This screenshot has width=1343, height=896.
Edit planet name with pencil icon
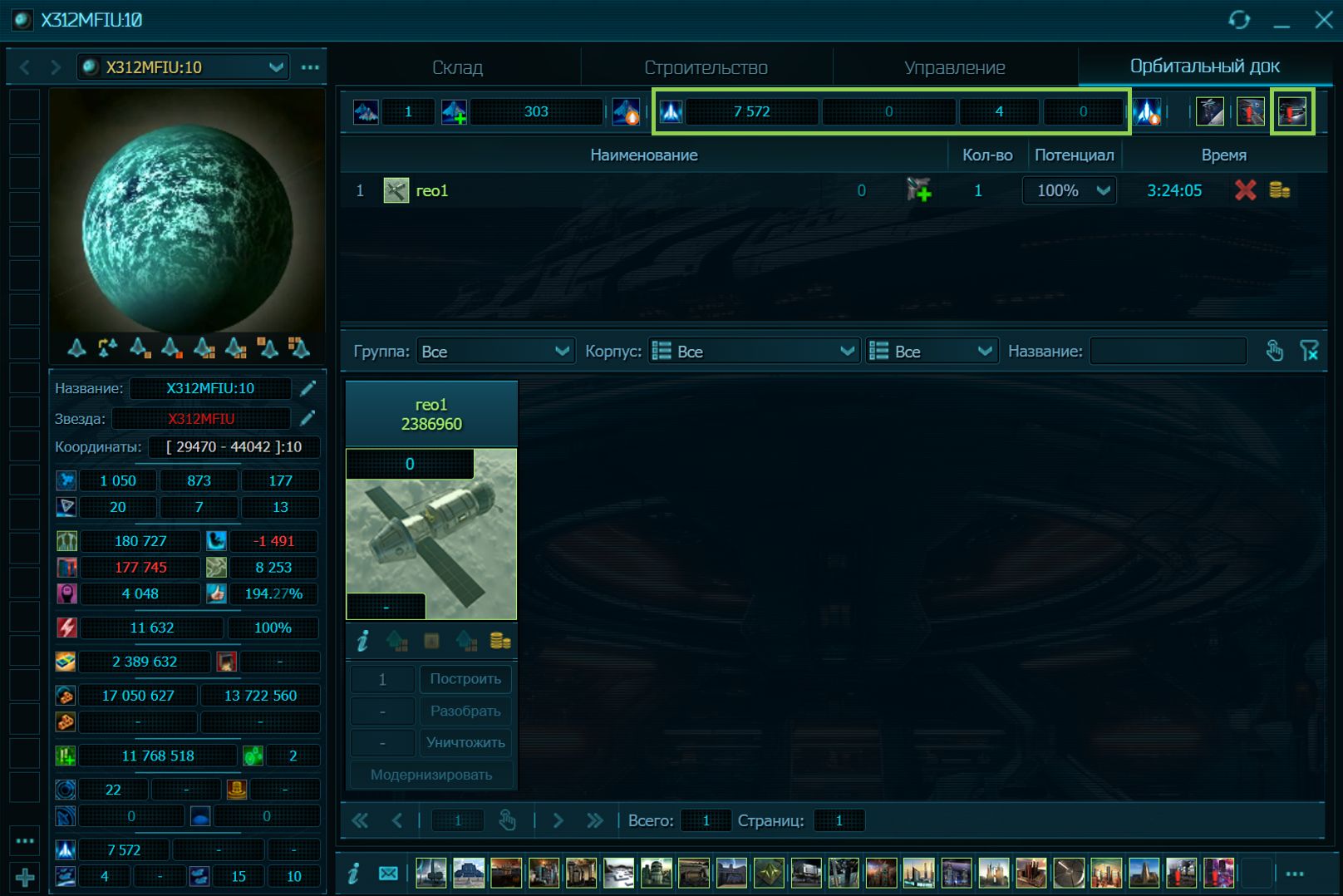pos(307,388)
